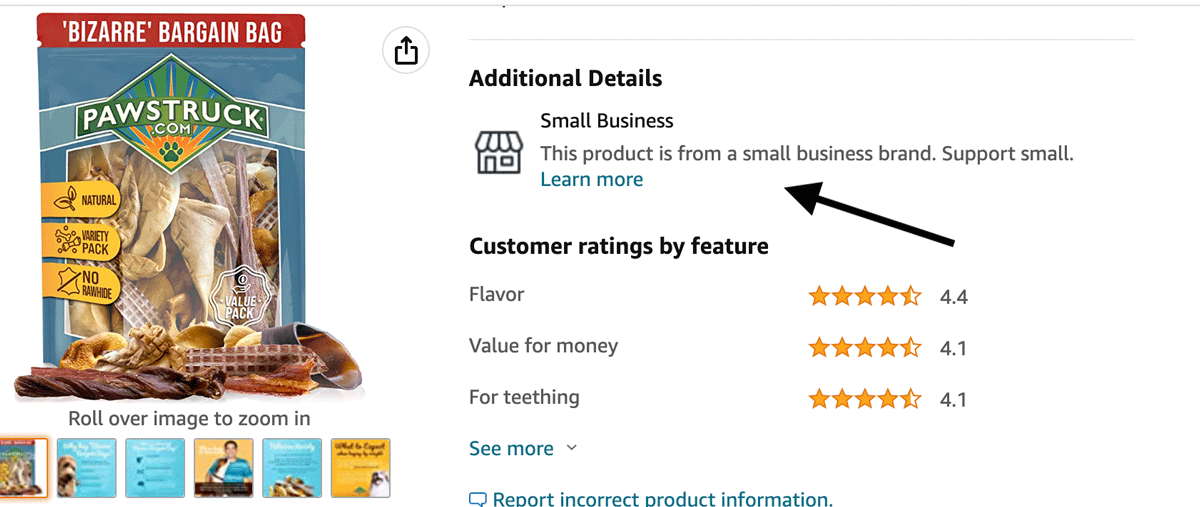Click the report speech bubble icon
The image size is (1200, 507).
[478, 499]
